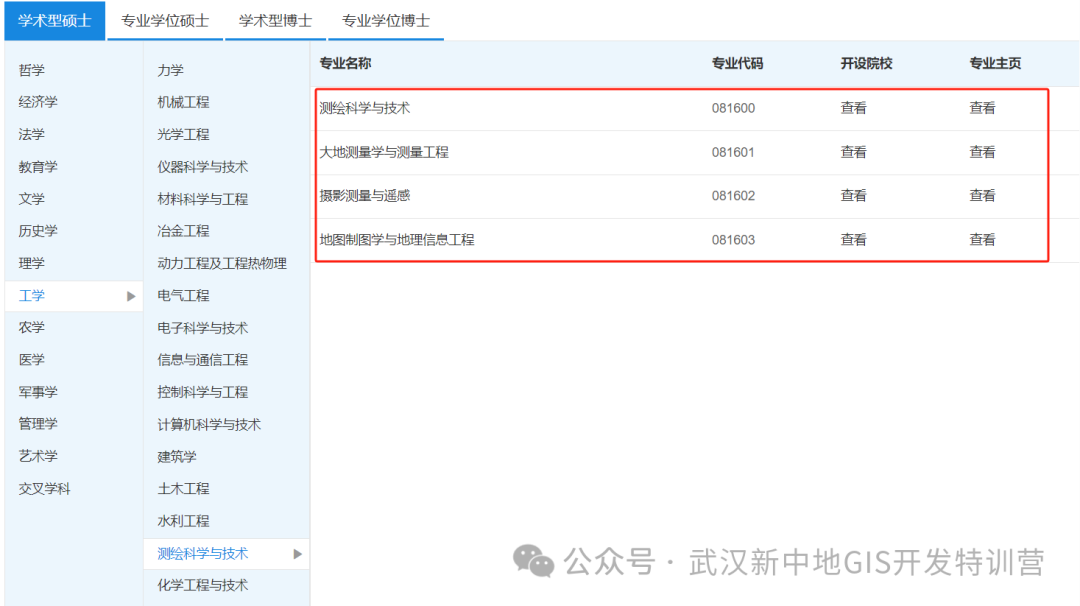The height and width of the screenshot is (606, 1080).
Task: Select 力学 subdiscipline
Action: click(x=170, y=70)
